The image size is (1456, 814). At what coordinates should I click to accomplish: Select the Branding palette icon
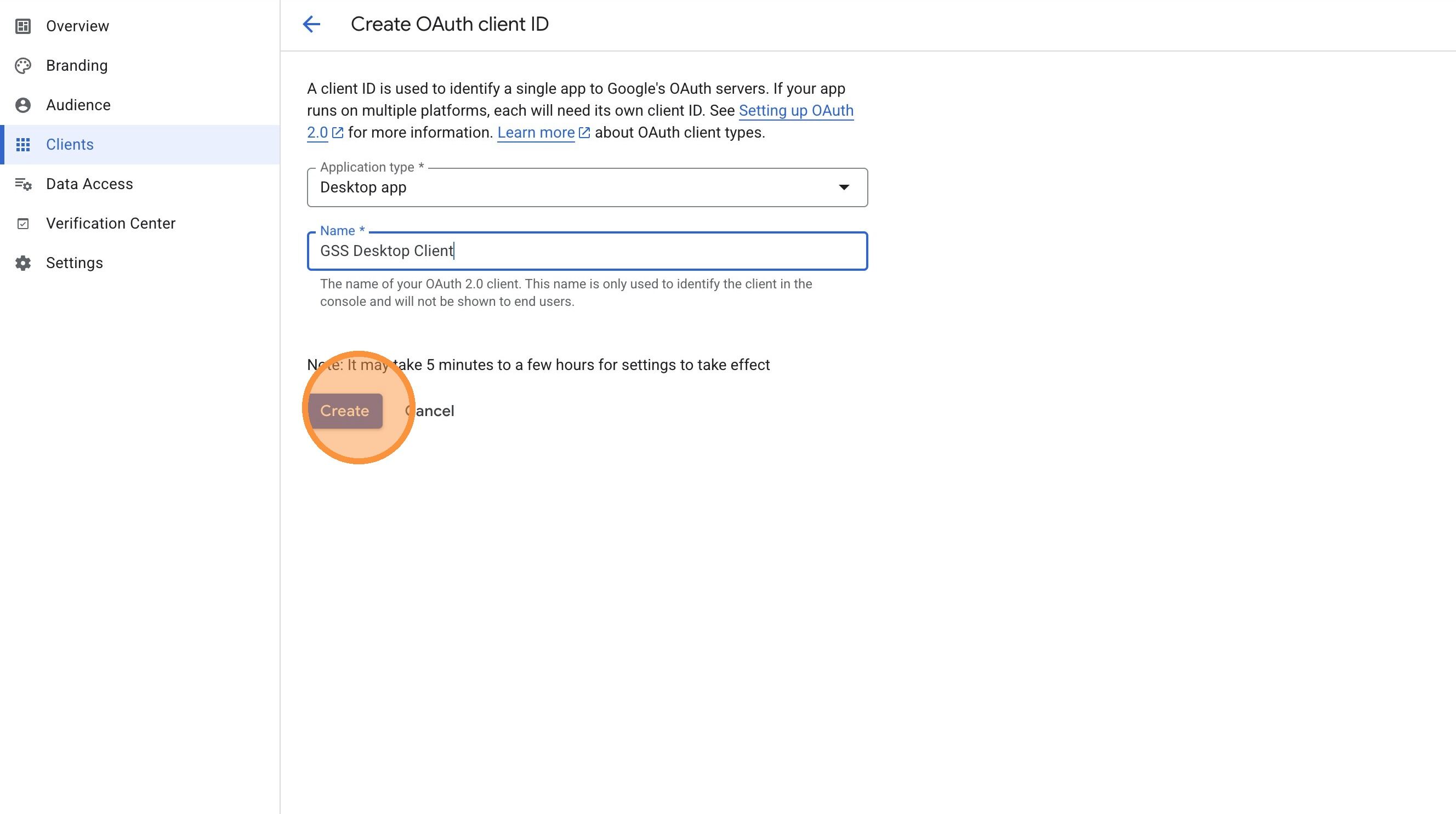pos(23,65)
